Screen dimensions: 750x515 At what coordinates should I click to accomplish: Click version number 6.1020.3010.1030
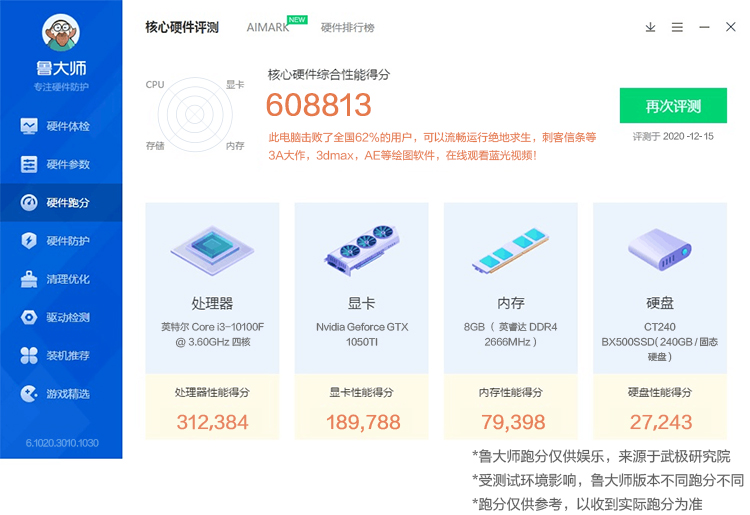pyautogui.click(x=62, y=443)
